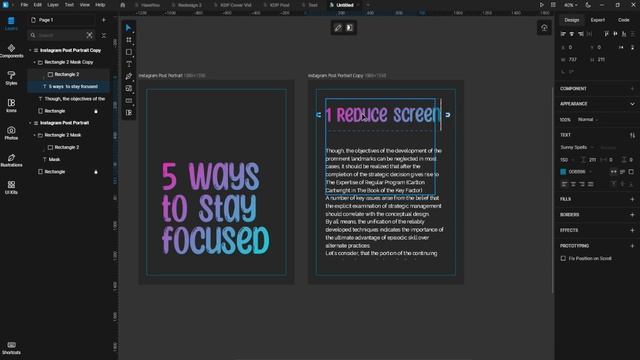Click the Home icon in tab bar
The height and width of the screenshot is (360, 640).
(x=122, y=5)
